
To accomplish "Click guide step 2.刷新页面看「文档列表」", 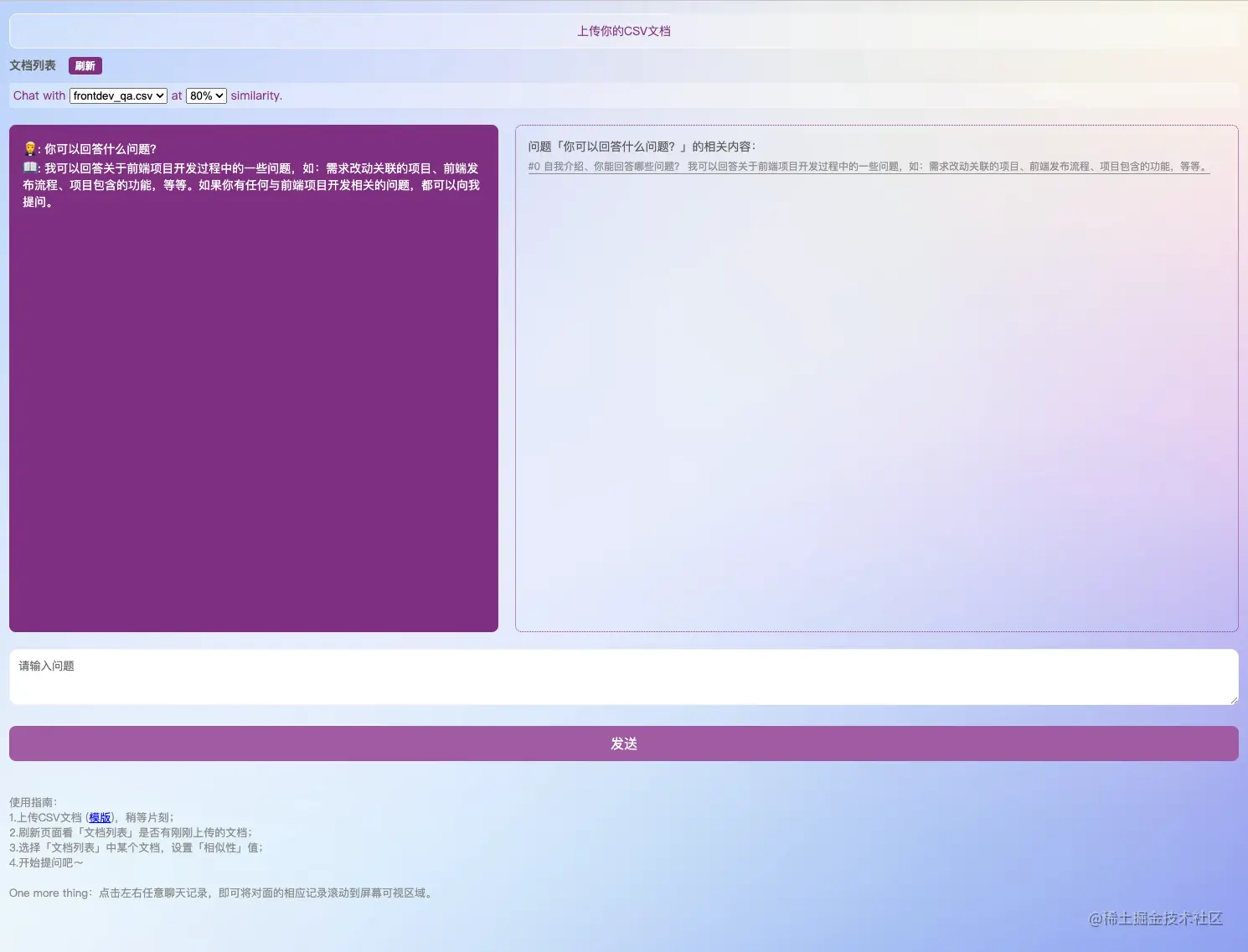I will (x=132, y=832).
